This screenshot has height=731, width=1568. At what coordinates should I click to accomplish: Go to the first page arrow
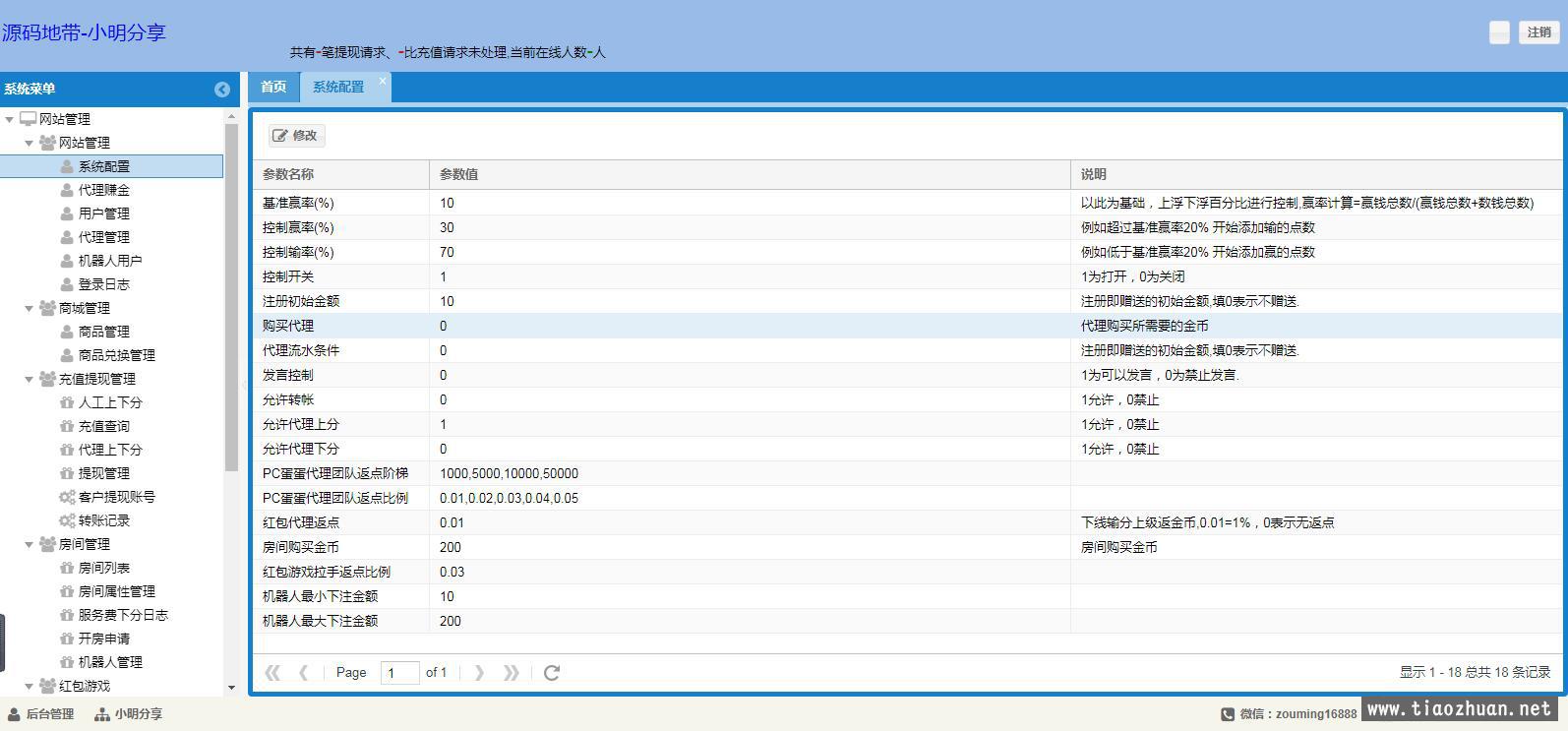[x=272, y=673]
